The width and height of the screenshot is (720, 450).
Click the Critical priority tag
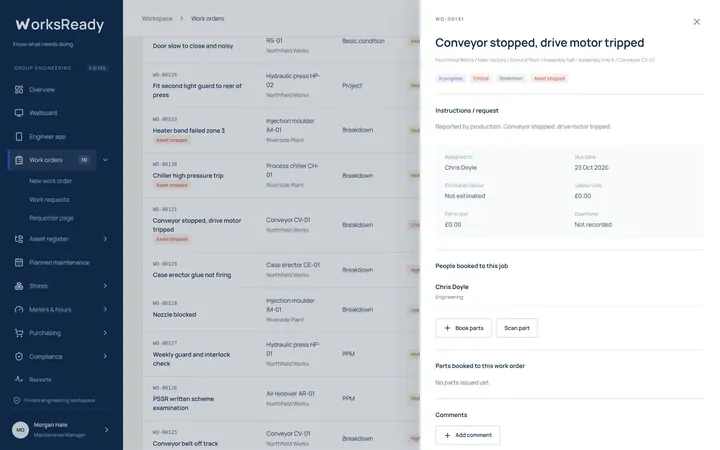tap(481, 79)
